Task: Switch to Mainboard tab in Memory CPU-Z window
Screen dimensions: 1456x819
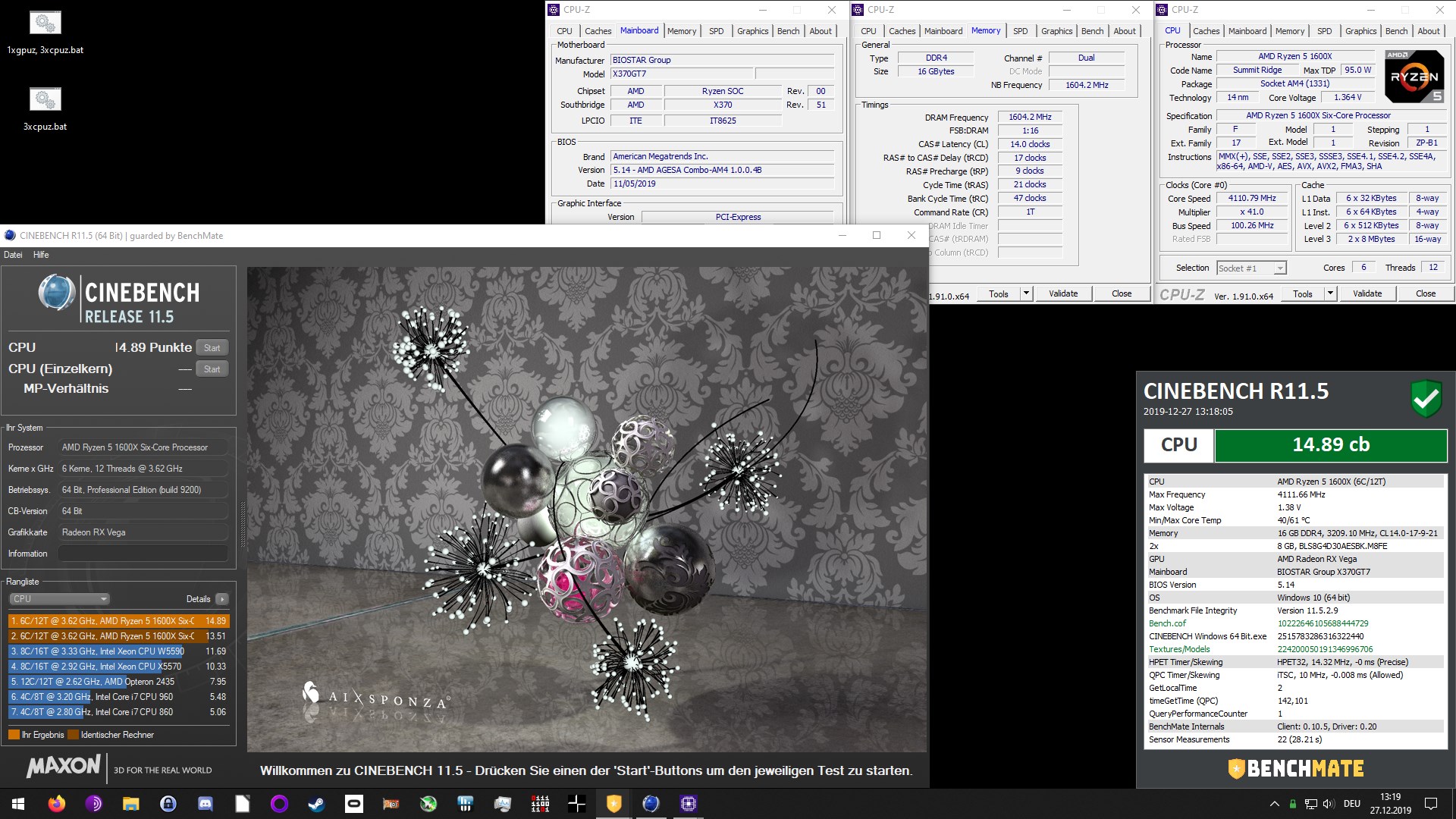Action: (943, 31)
